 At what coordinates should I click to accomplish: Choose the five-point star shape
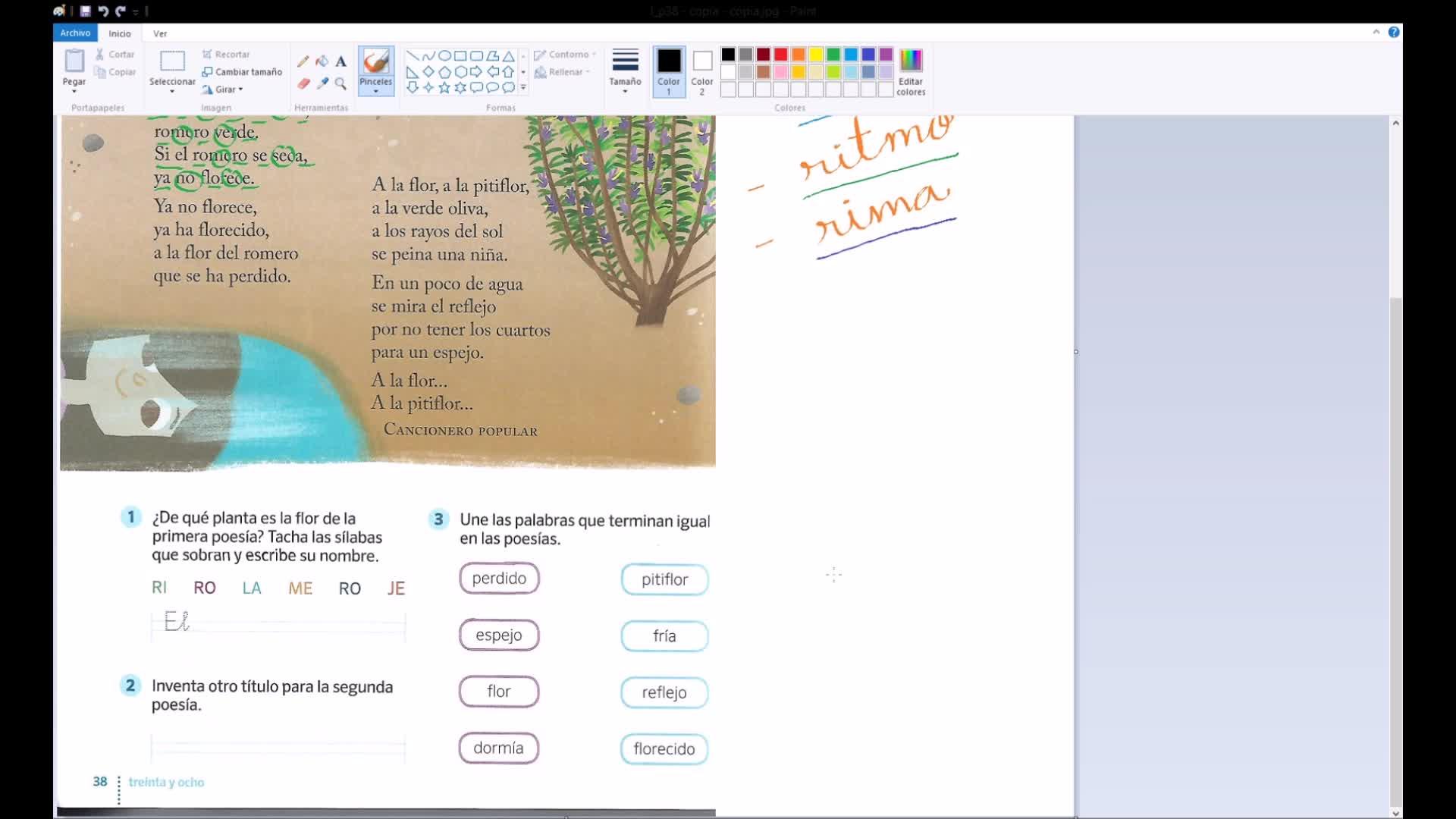[444, 87]
